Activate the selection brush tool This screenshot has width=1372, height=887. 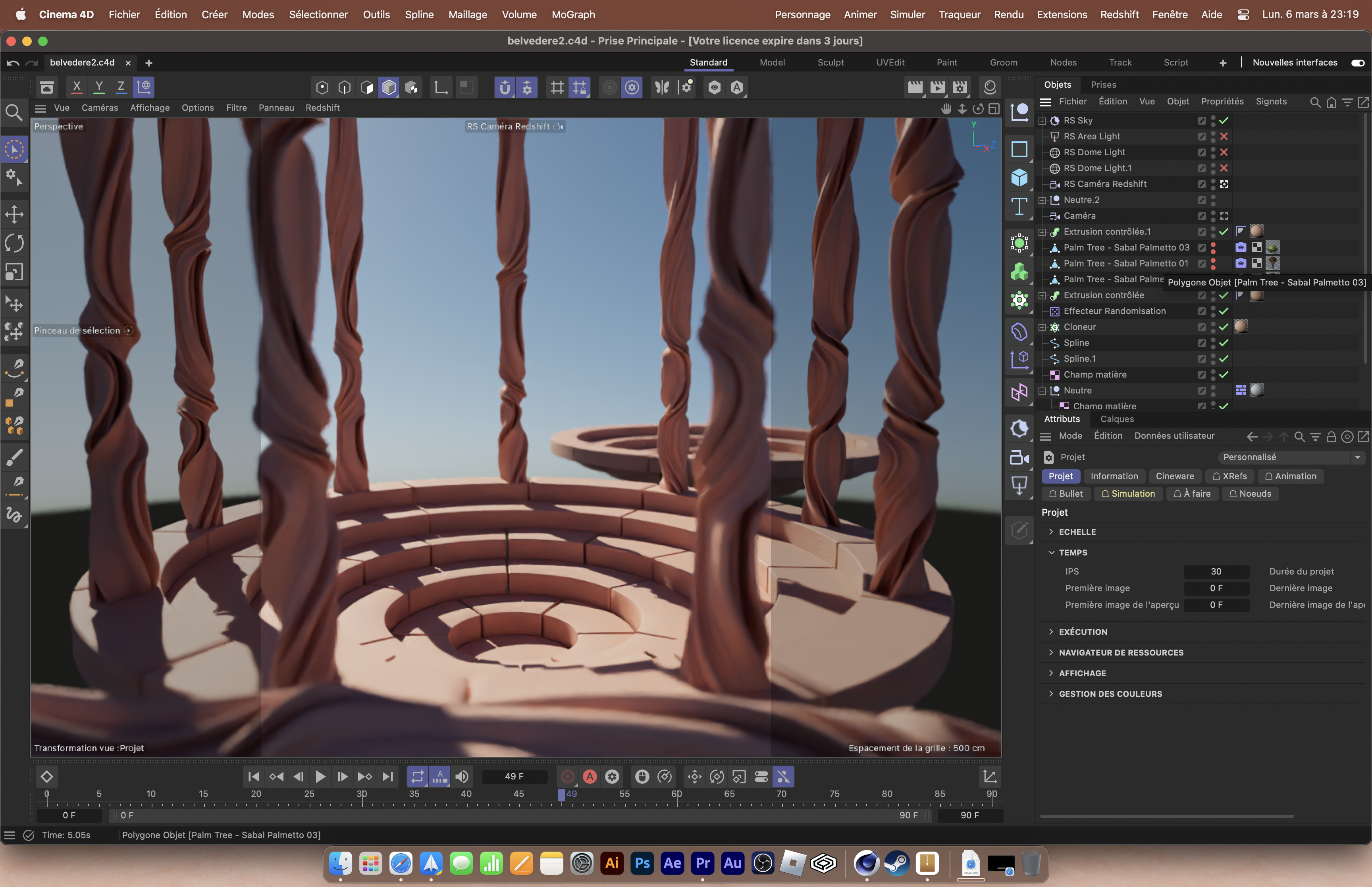click(x=14, y=149)
